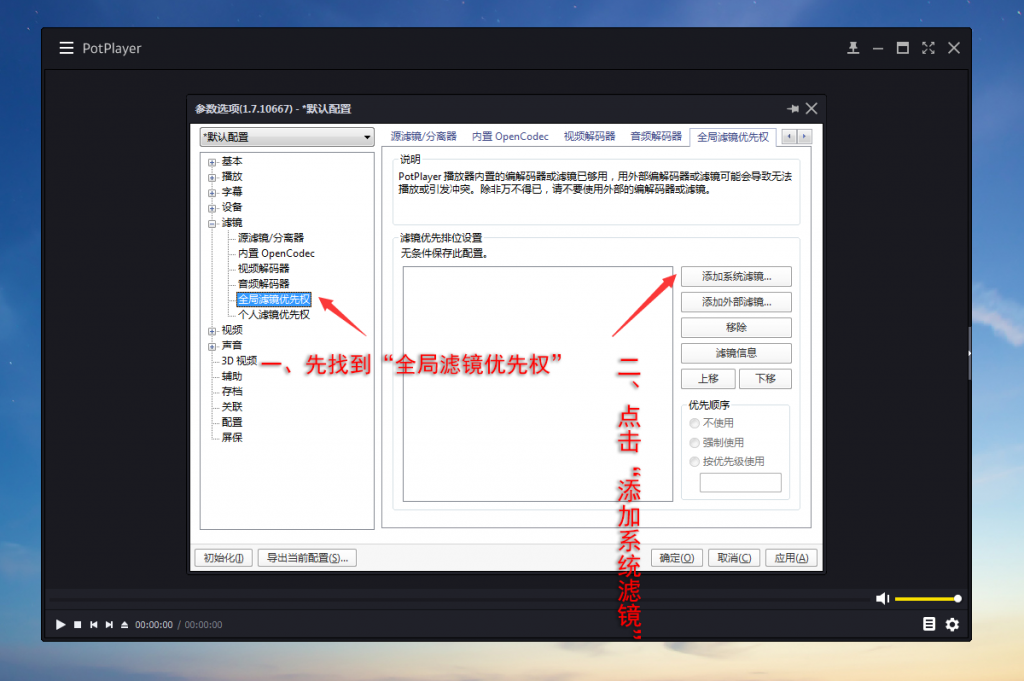The image size is (1024, 681).
Task: Mute sound with the speaker icon
Action: (882, 599)
